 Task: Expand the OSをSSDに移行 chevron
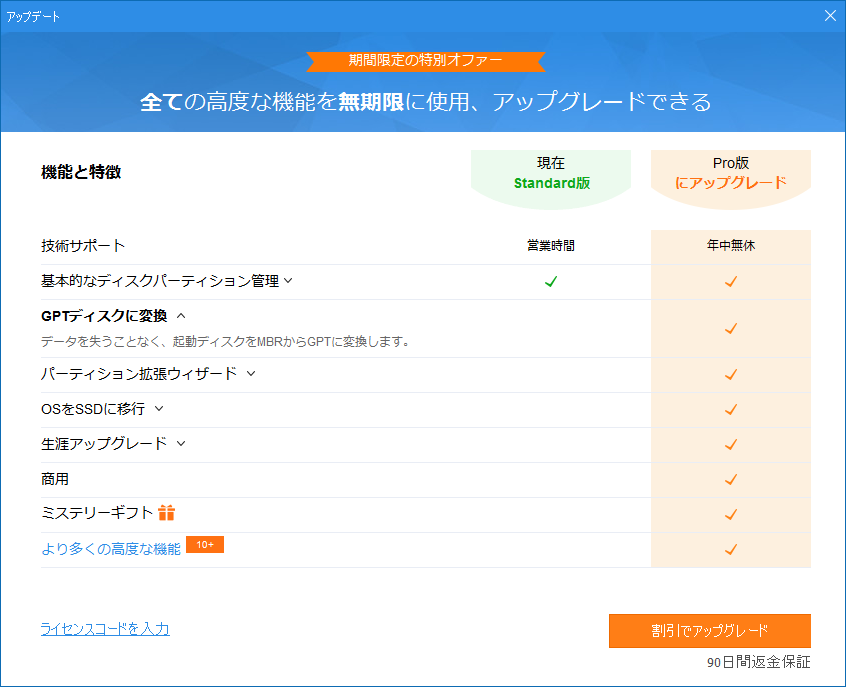click(x=159, y=408)
